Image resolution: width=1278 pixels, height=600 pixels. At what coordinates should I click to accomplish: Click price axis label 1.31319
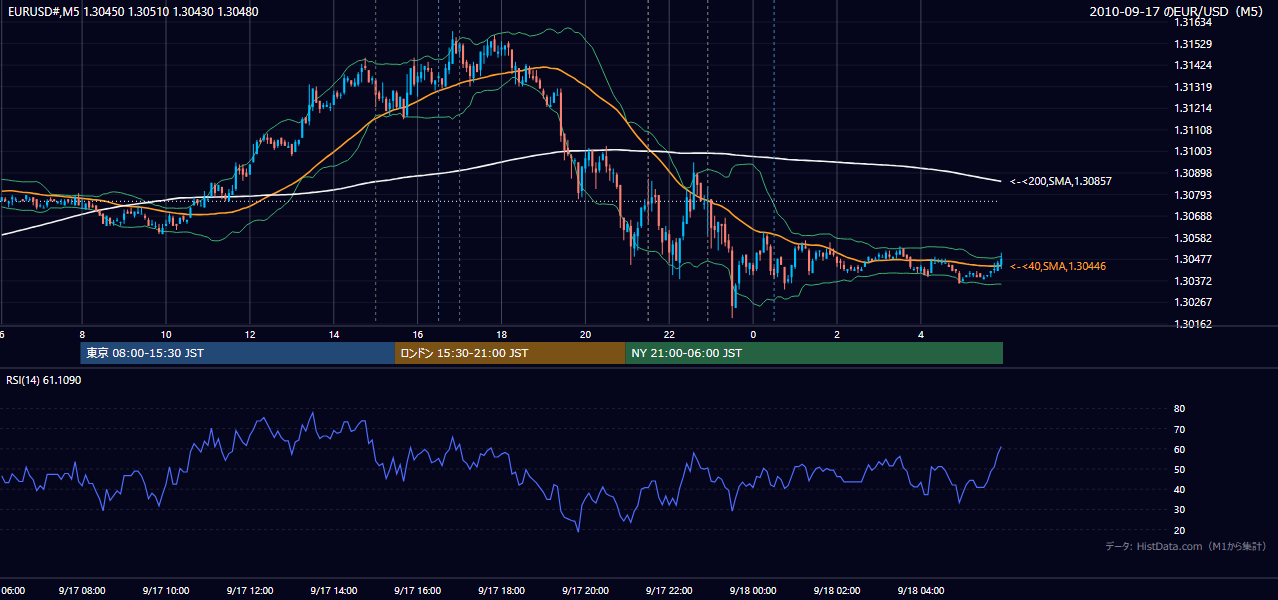[x=1195, y=87]
